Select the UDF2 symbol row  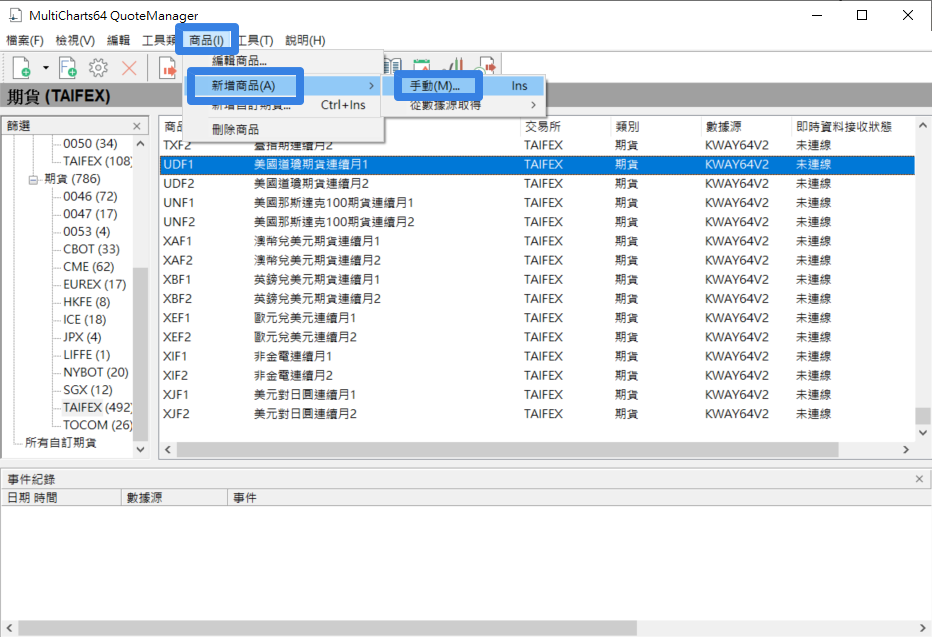pos(537,184)
